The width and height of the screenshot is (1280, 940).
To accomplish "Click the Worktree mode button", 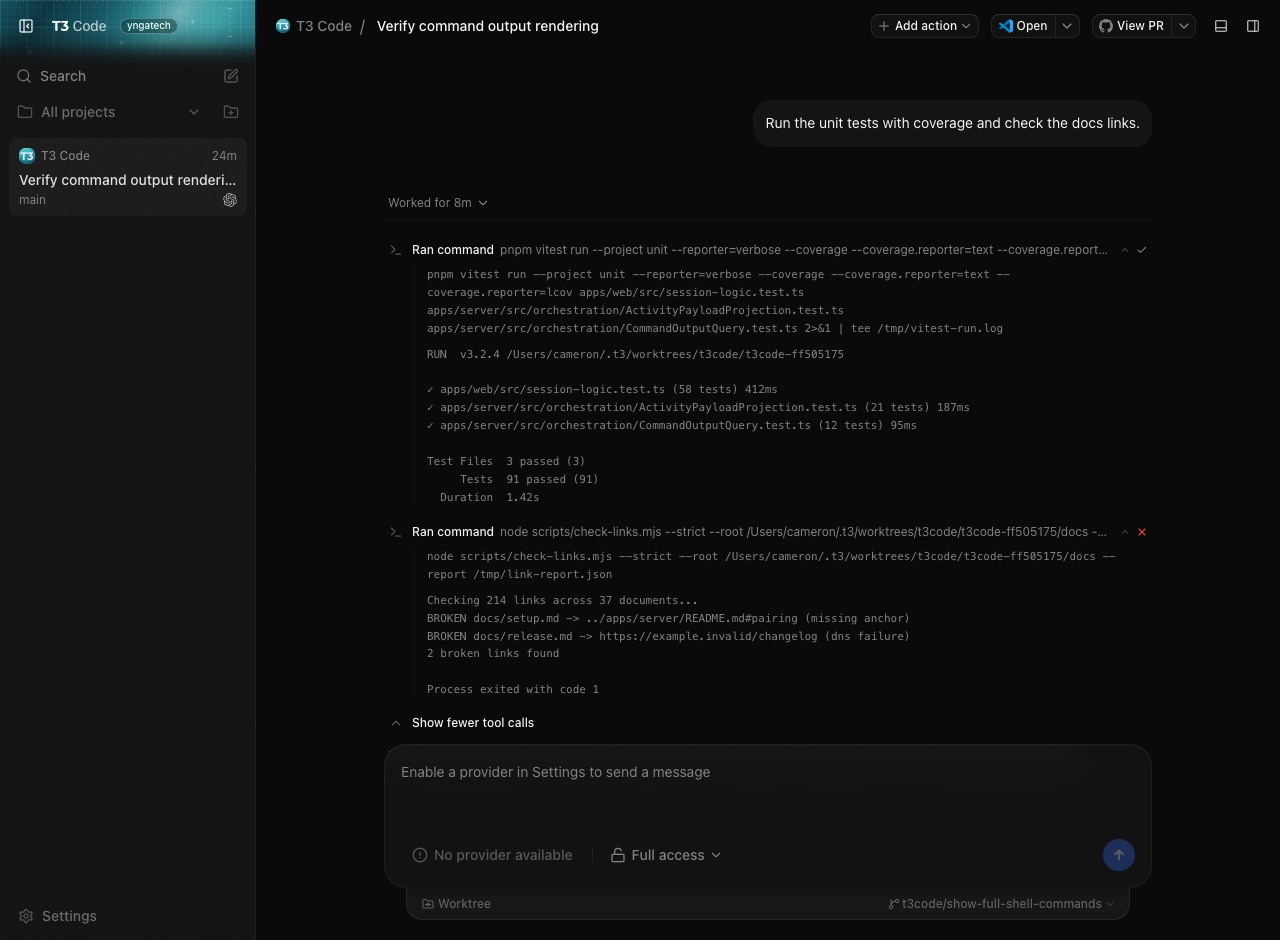I will (x=456, y=904).
